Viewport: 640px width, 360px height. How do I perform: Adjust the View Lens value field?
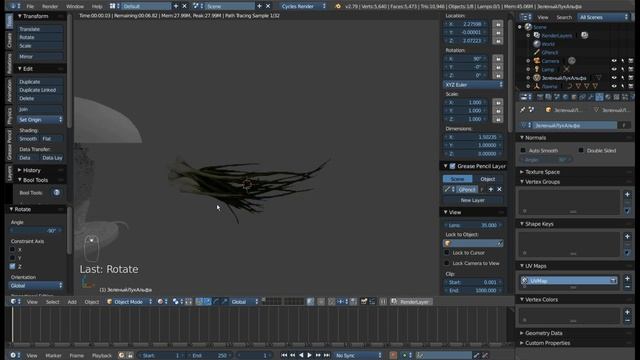[x=473, y=225]
